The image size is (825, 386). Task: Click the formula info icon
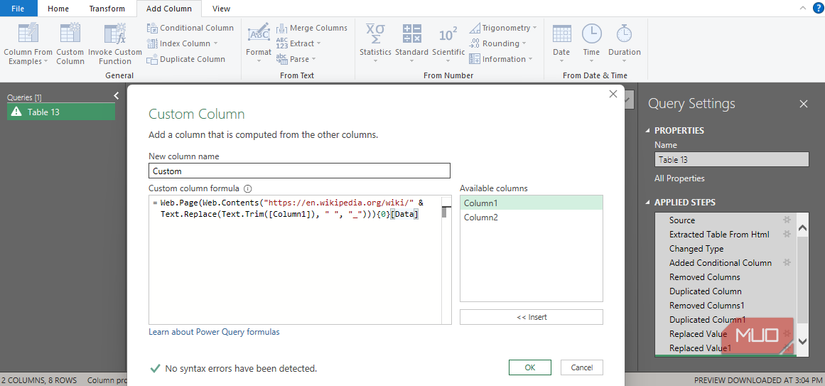(248, 188)
